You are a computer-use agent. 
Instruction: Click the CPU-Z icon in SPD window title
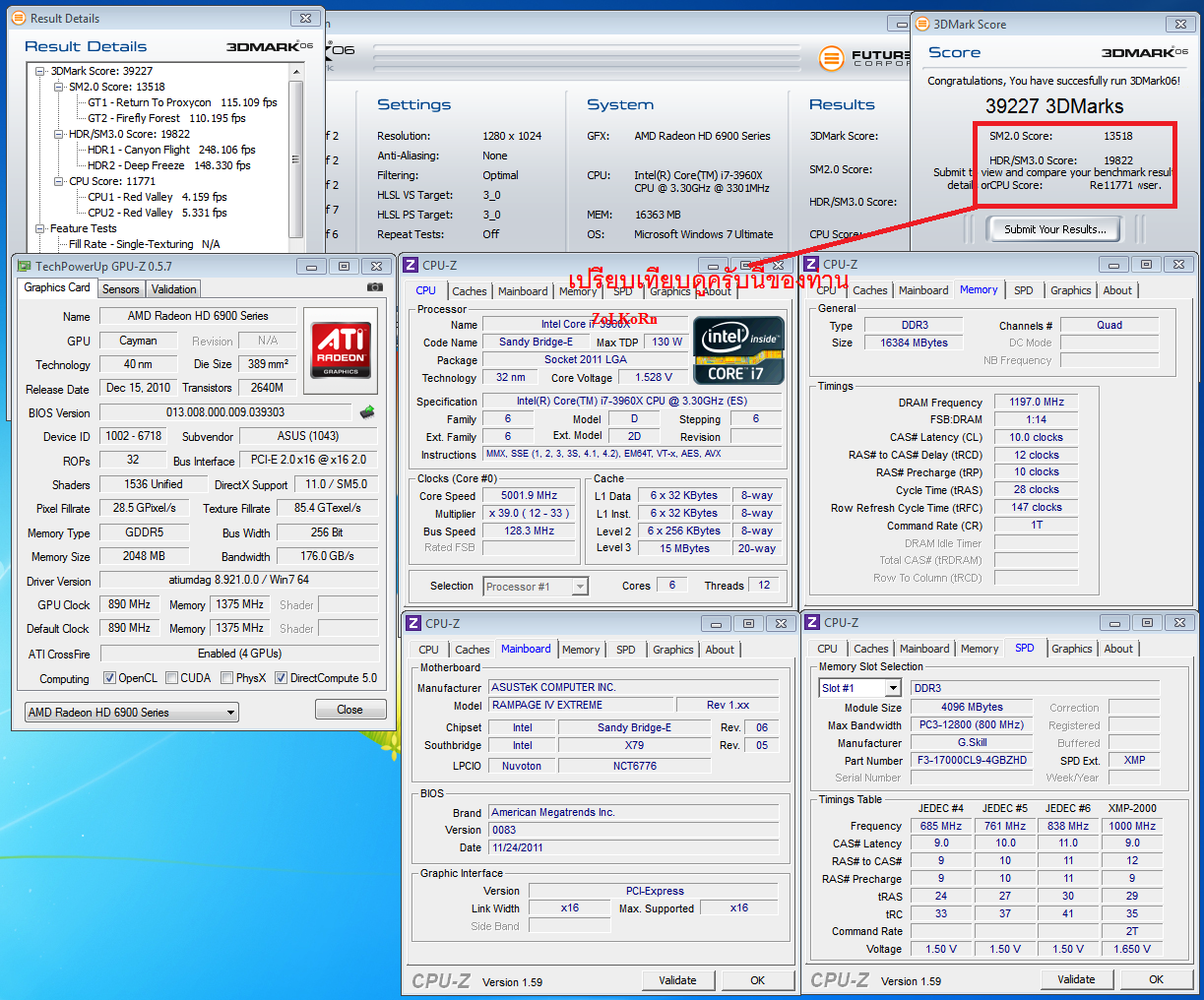811,623
